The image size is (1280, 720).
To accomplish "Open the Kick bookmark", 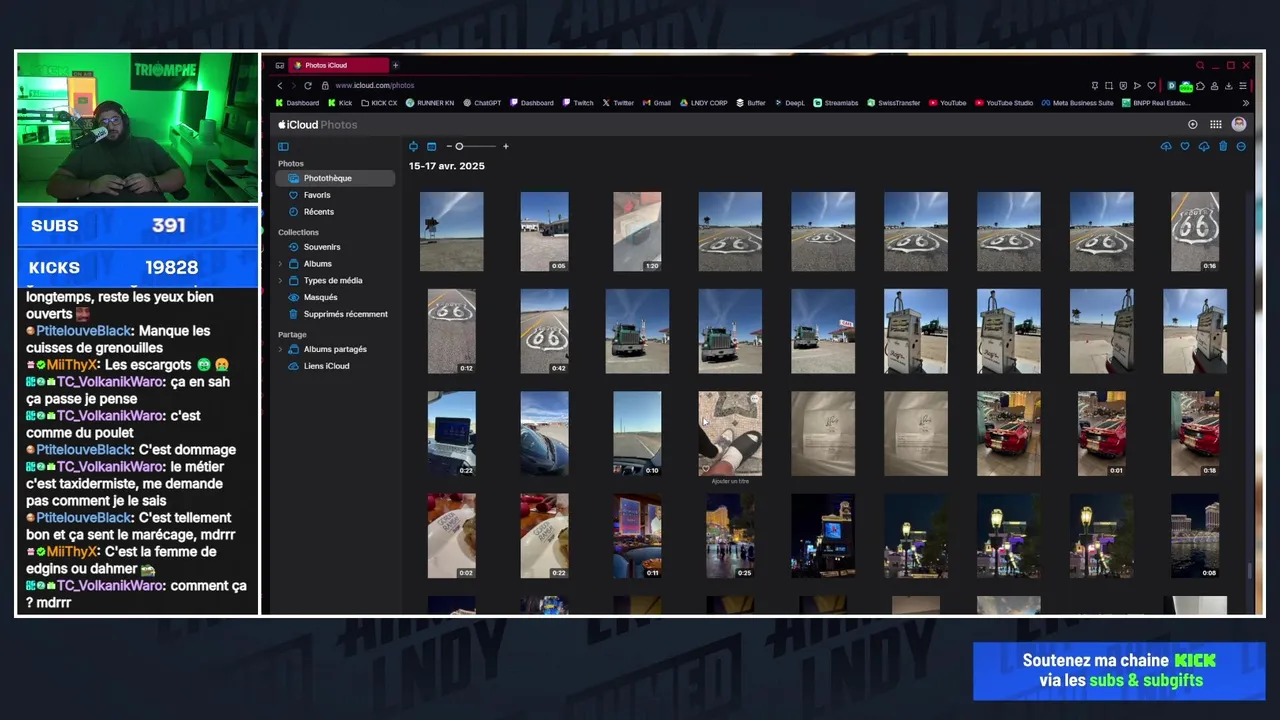I will [x=340, y=103].
